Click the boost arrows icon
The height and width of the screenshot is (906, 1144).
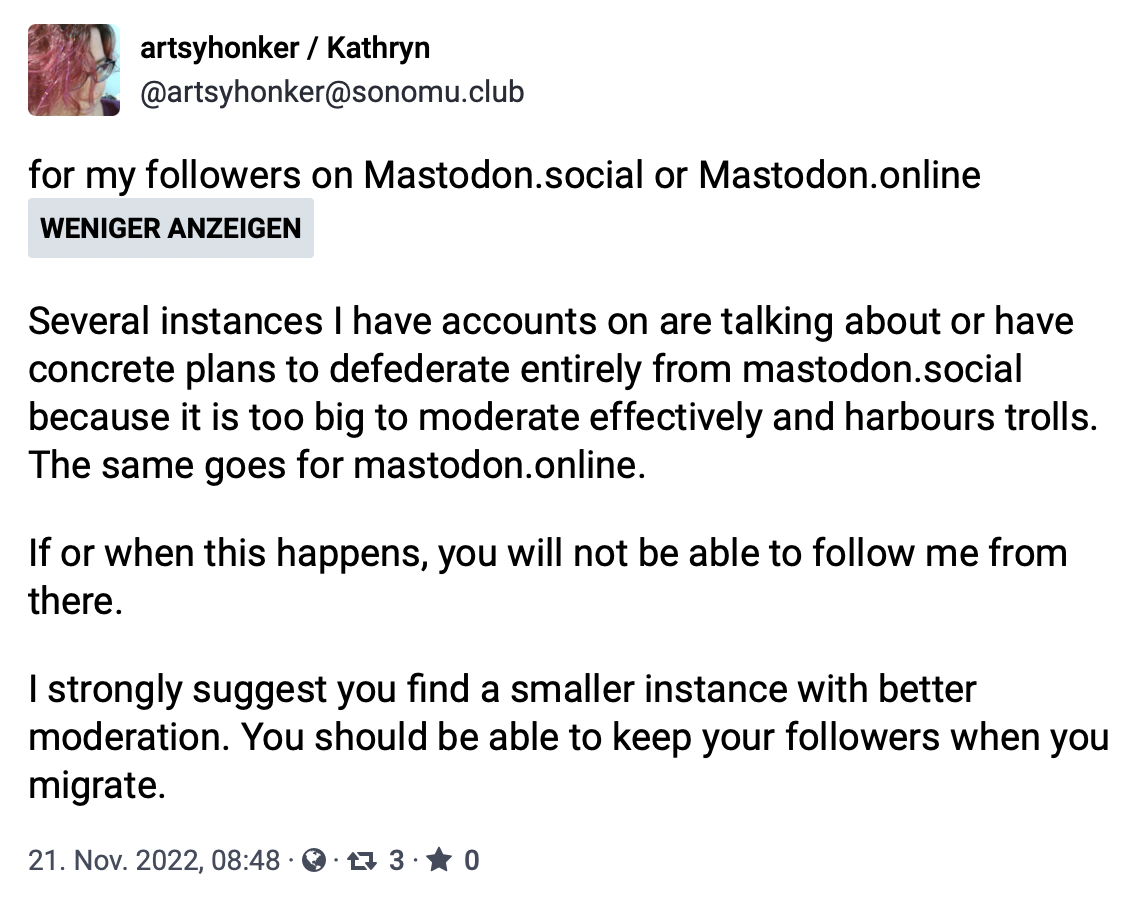tap(361, 859)
